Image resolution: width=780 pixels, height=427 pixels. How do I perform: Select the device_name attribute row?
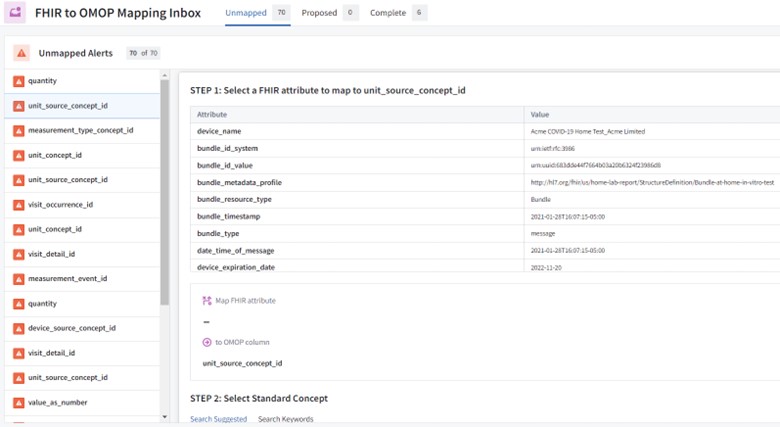pos(356,131)
